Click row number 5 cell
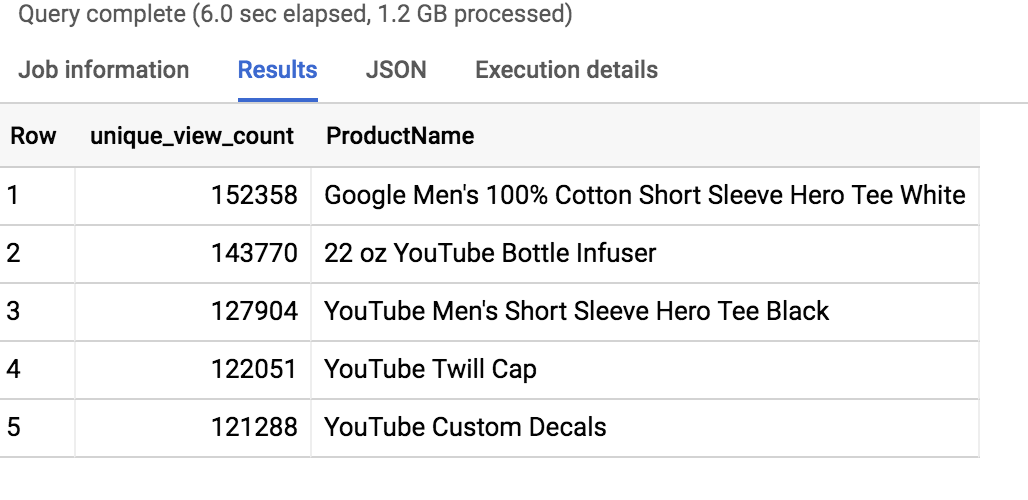 [13, 427]
